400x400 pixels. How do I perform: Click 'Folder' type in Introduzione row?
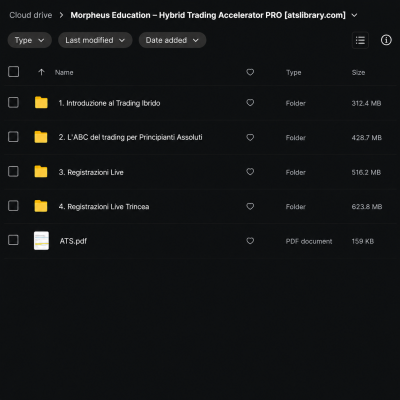click(295, 103)
